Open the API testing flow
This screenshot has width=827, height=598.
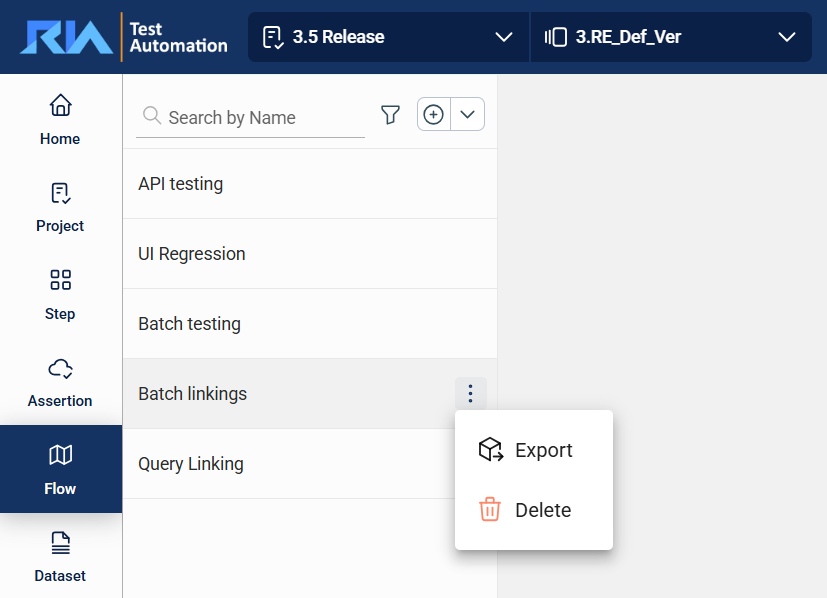click(181, 184)
